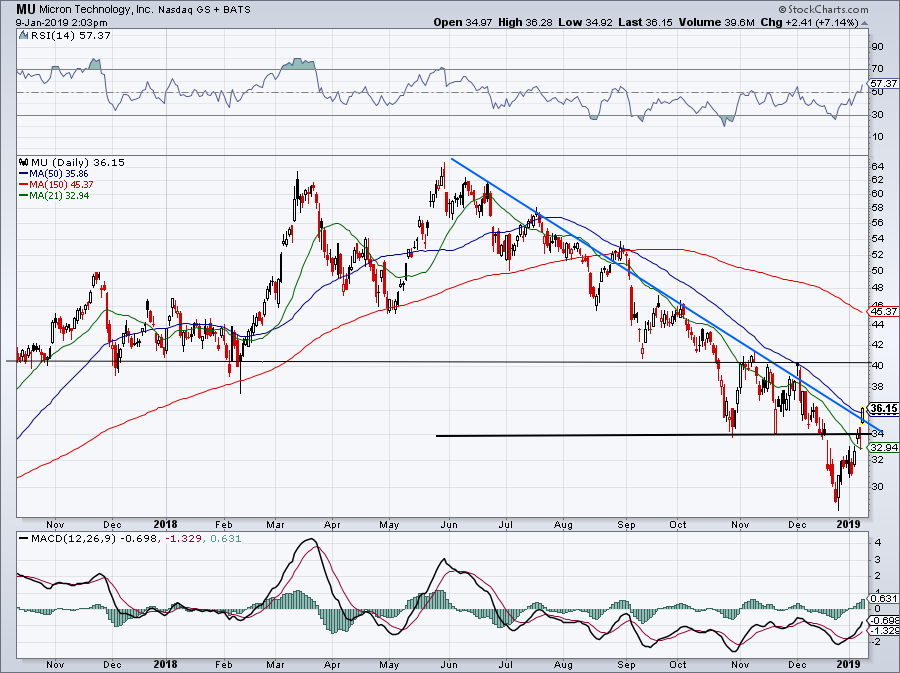Click the 2019 label on the price chart date axis

point(848,524)
